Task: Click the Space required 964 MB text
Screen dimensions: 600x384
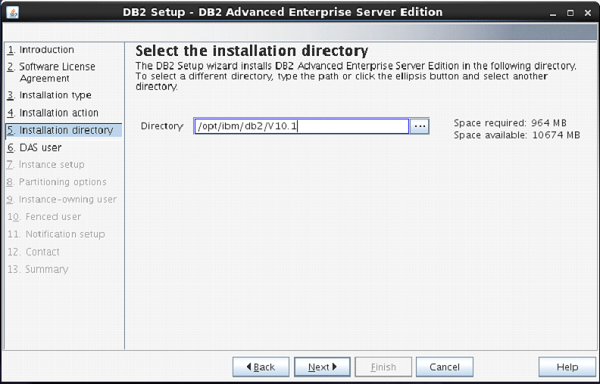Action: click(x=510, y=123)
